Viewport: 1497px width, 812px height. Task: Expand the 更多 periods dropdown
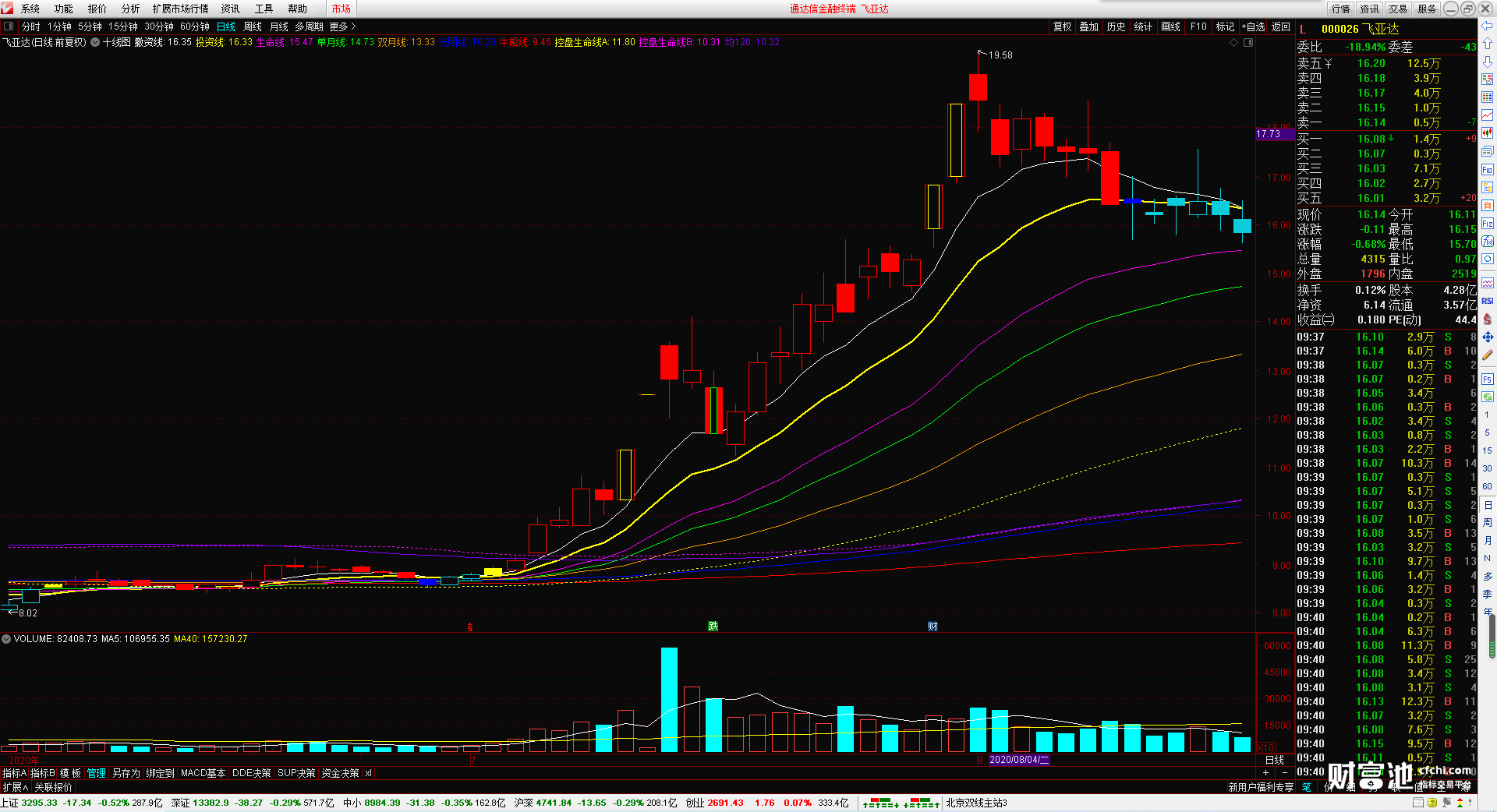point(342,26)
